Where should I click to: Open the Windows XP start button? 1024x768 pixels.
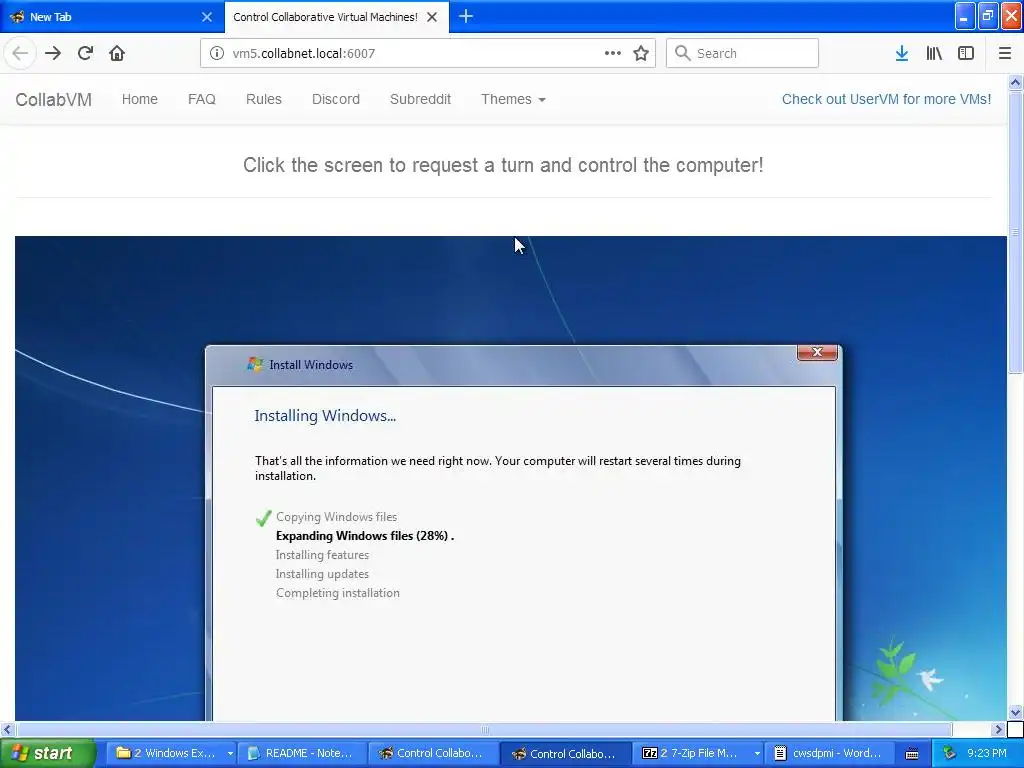pos(47,753)
